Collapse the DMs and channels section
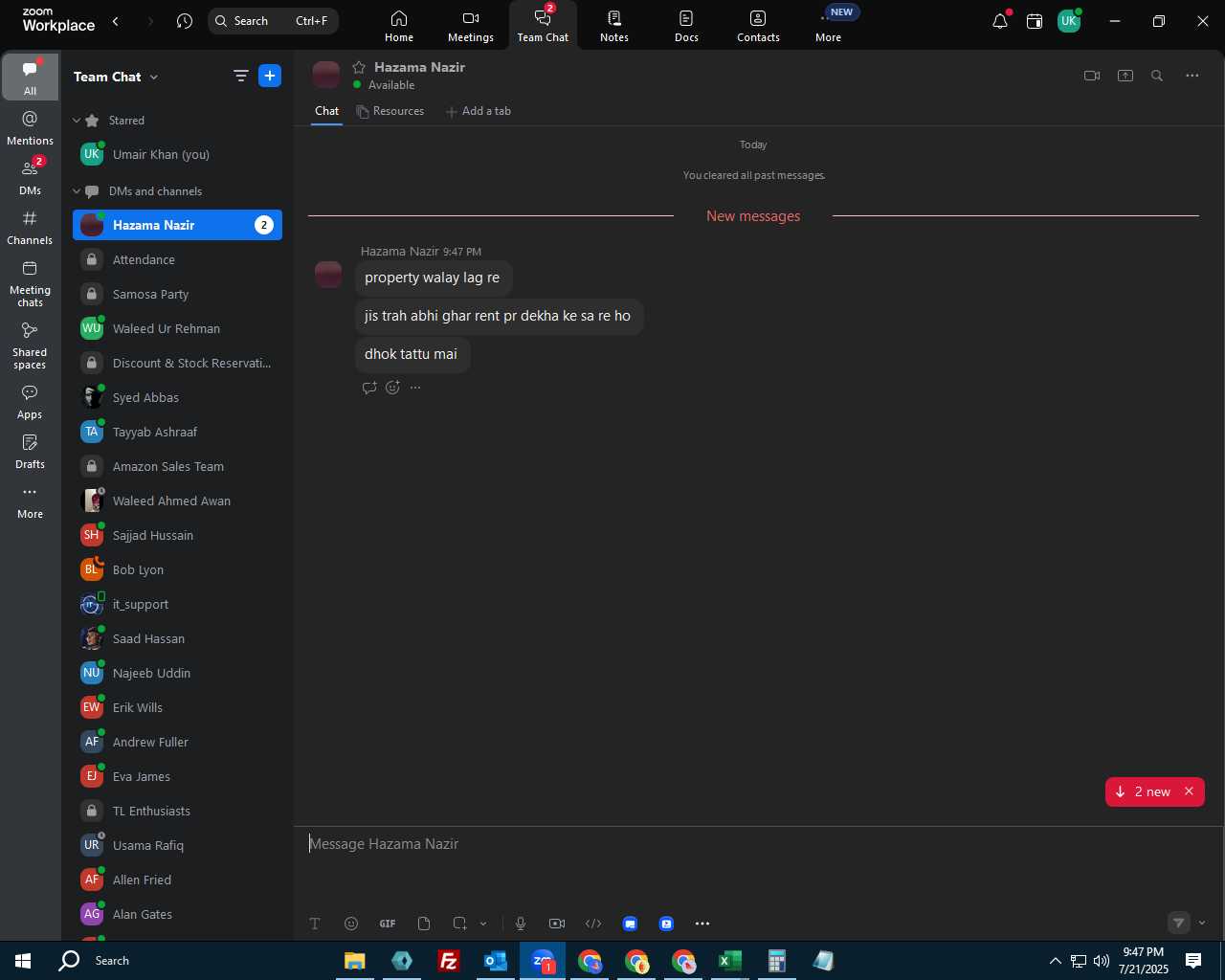1225x980 pixels. click(77, 191)
